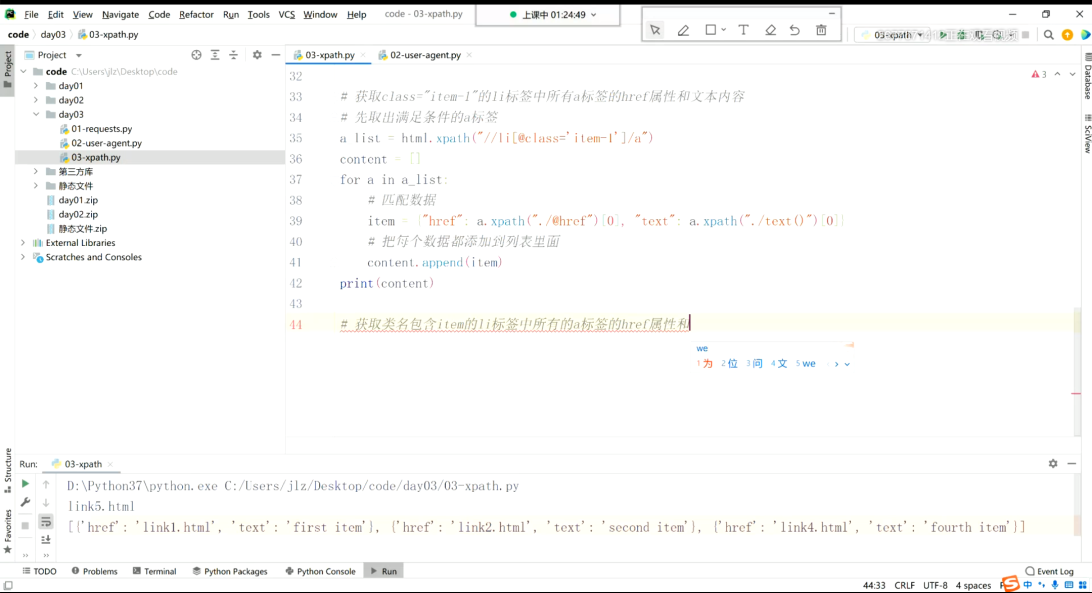The height and width of the screenshot is (593, 1092).
Task: Select the pen annotation tool
Action: point(683,30)
